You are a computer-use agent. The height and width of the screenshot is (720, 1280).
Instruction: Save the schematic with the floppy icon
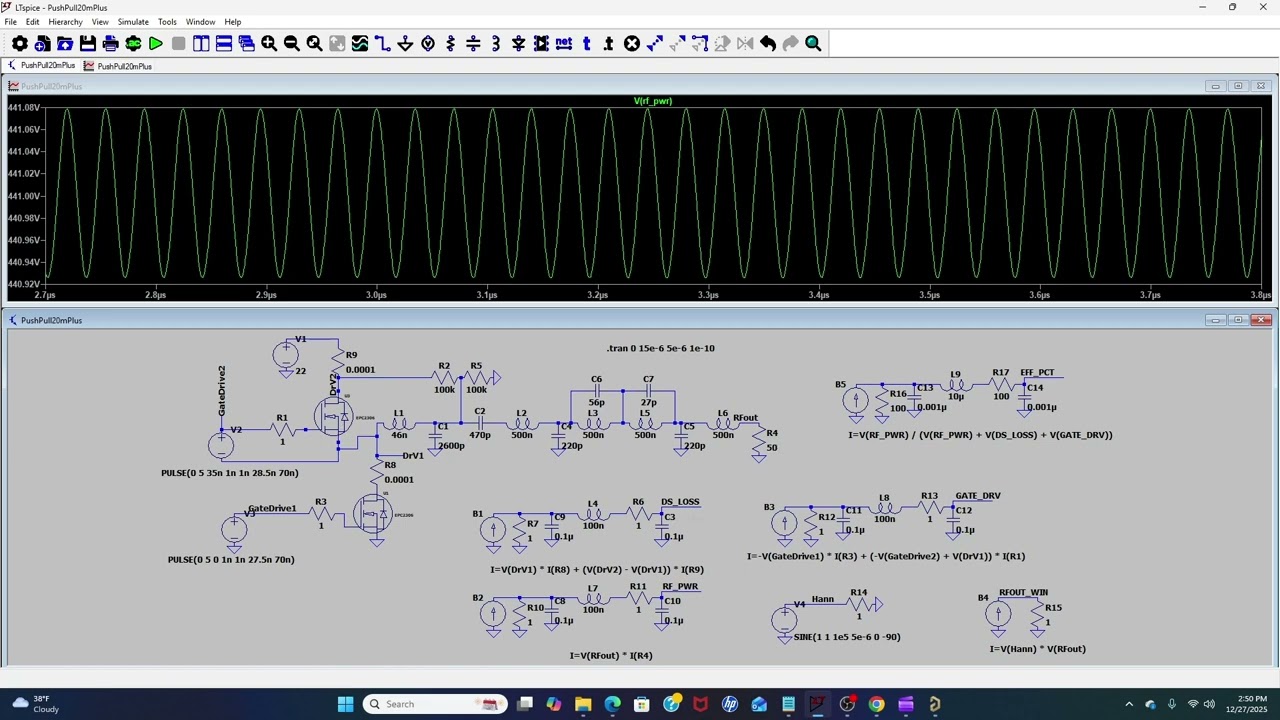(88, 43)
